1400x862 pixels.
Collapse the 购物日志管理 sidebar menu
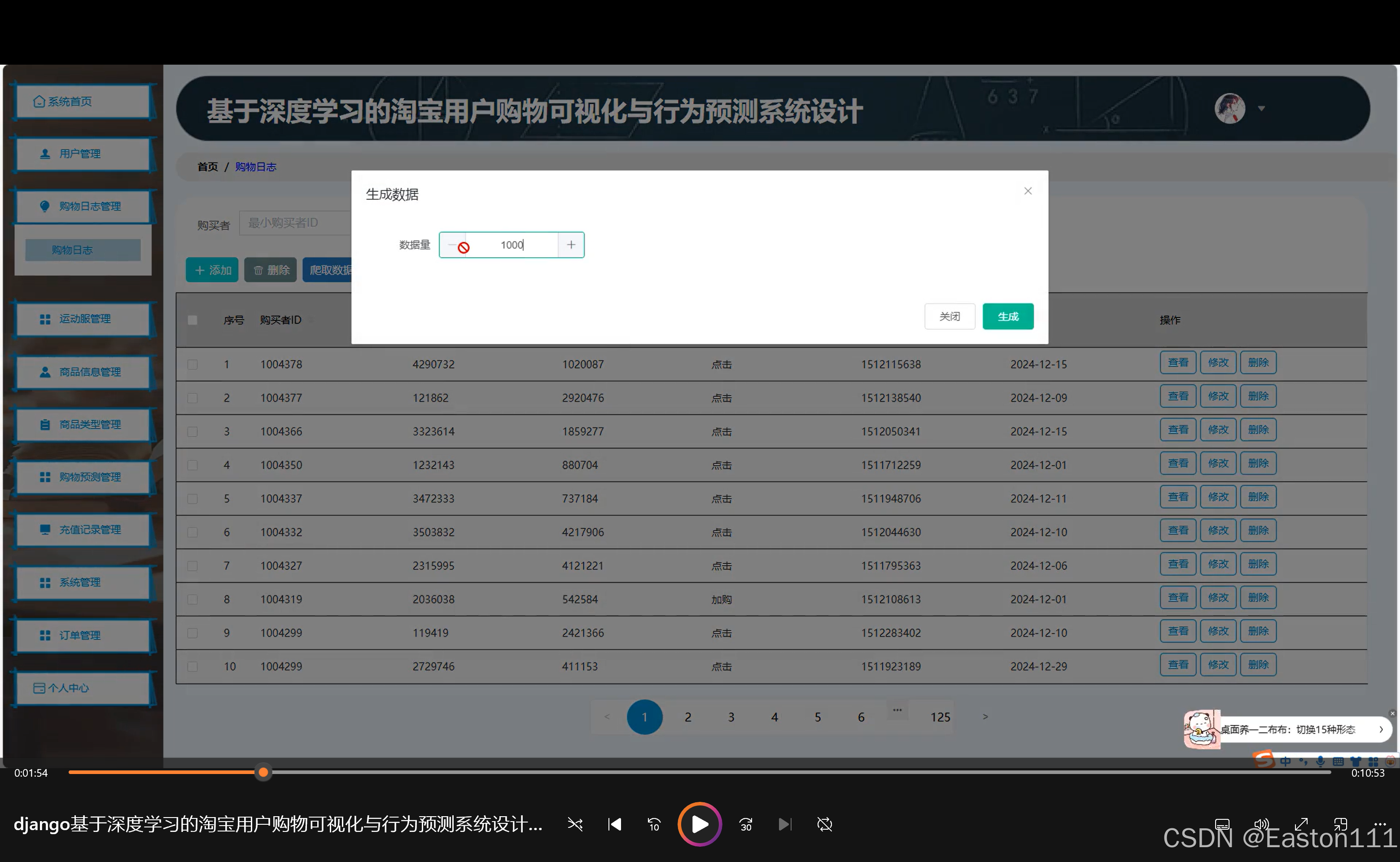[83, 207]
